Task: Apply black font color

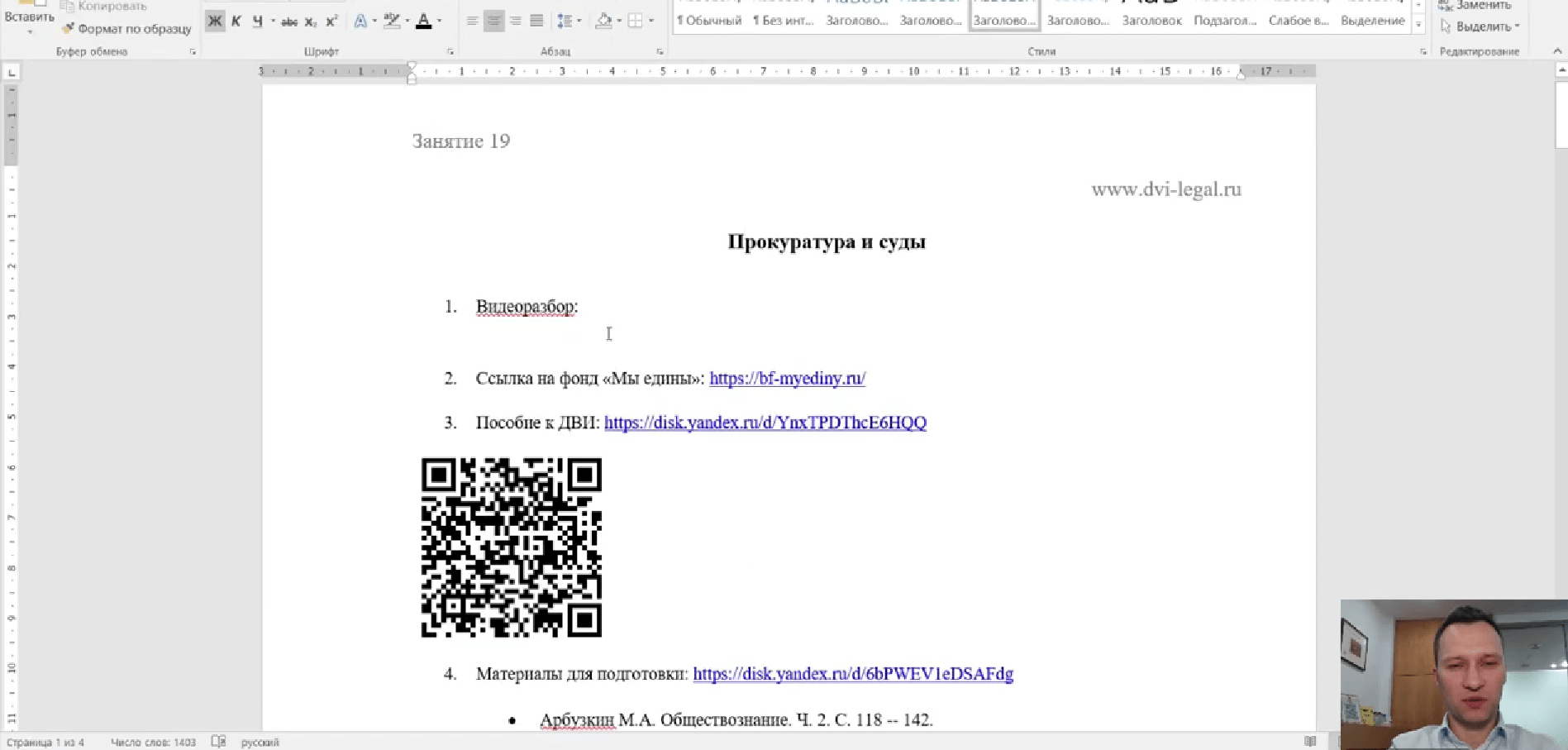Action: pos(424,21)
